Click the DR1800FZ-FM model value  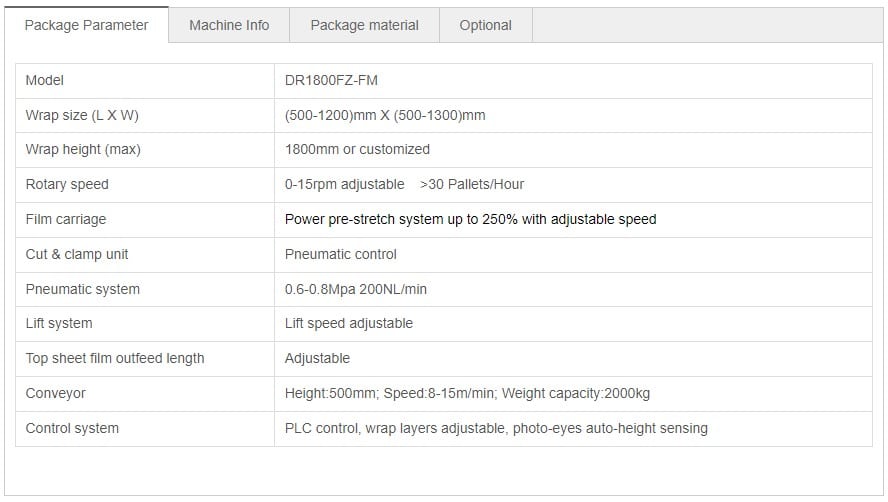[331, 80]
